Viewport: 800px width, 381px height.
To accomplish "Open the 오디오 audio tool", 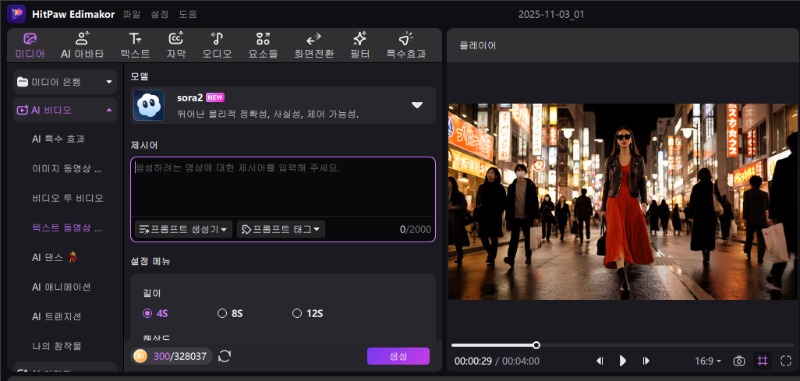I will tap(217, 45).
